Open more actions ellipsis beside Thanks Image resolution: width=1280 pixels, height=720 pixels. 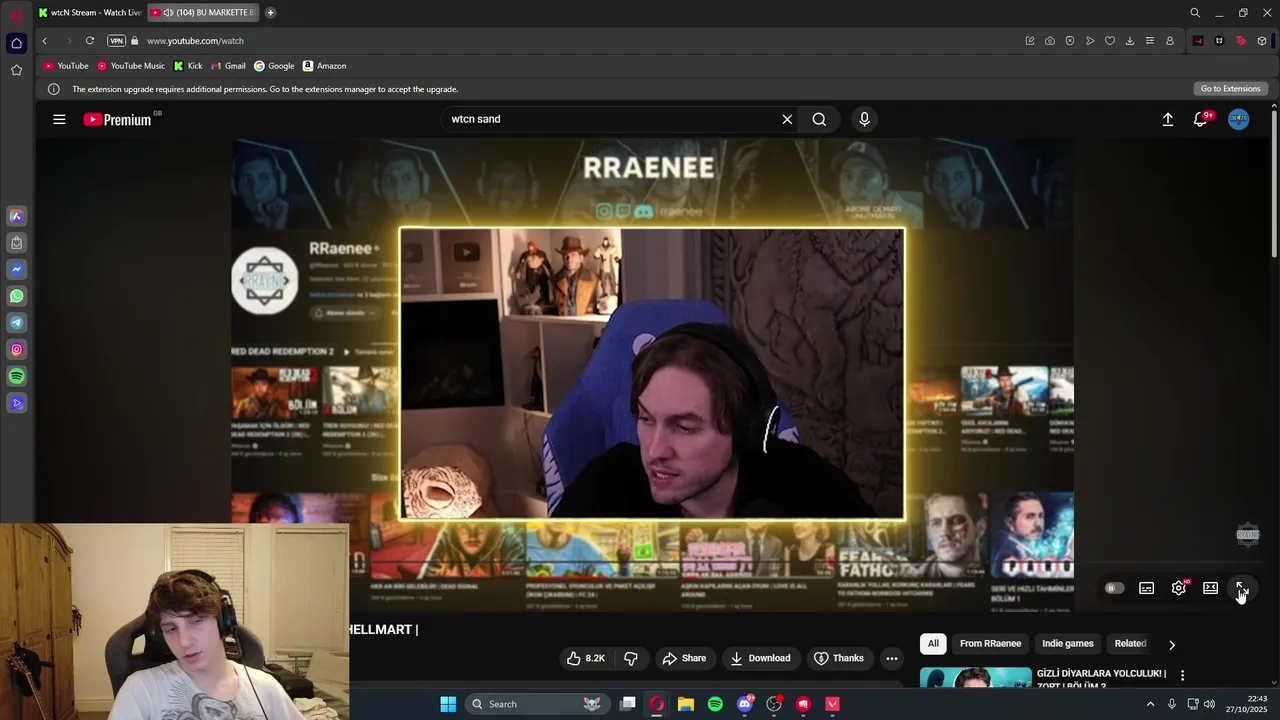[892, 658]
